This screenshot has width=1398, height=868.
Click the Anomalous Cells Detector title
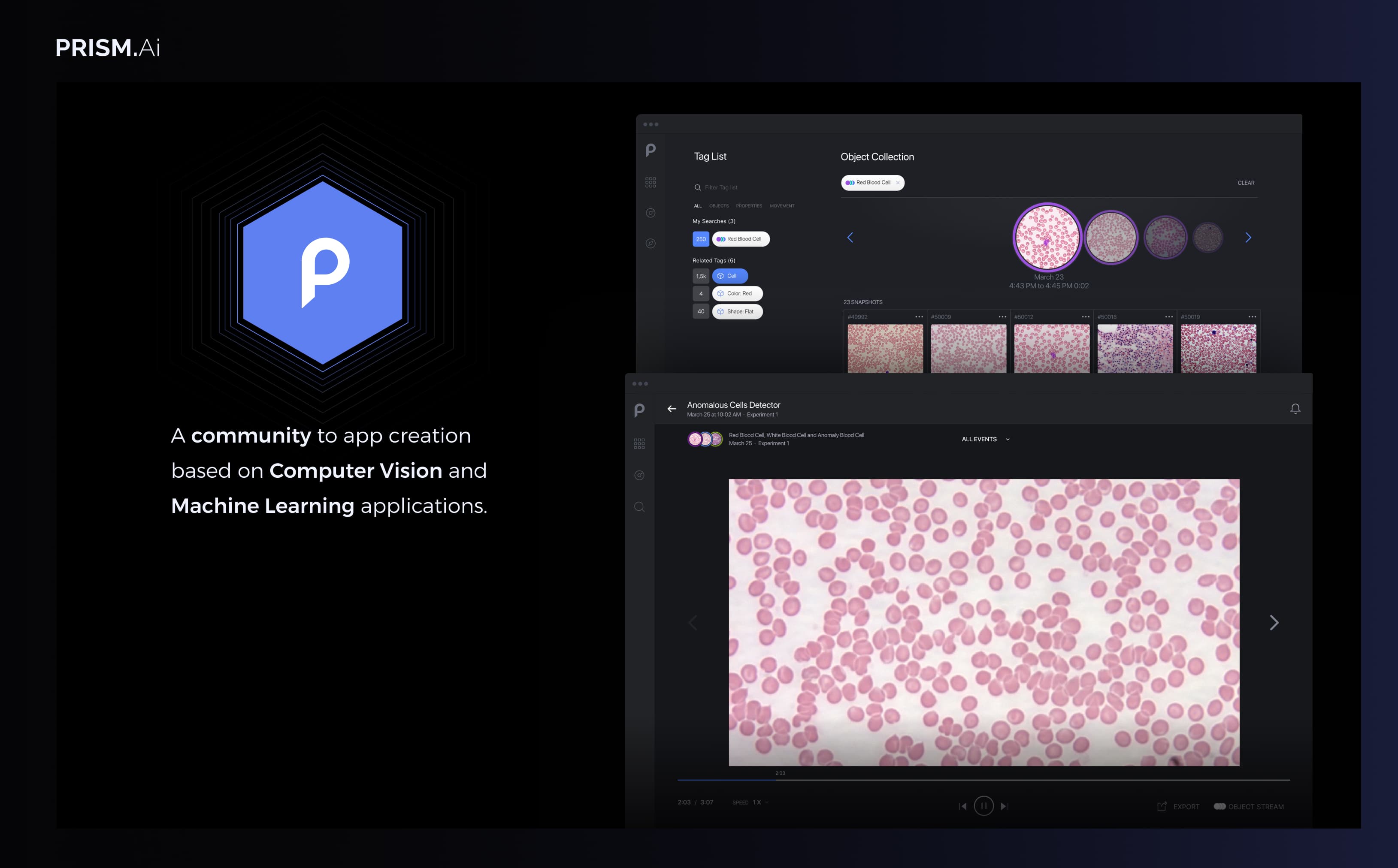[x=733, y=405]
